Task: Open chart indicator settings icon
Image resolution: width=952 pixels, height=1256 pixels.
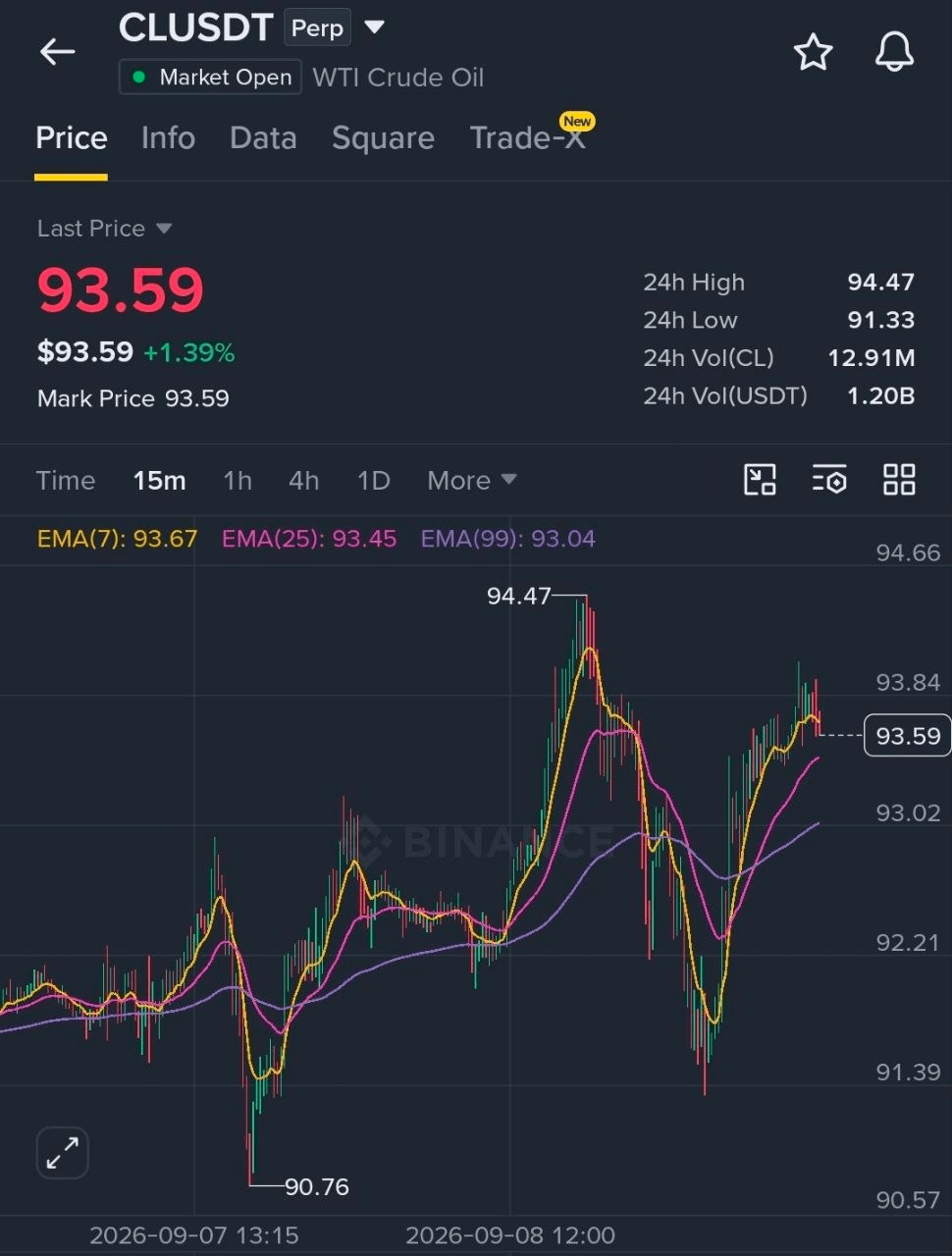Action: click(x=829, y=480)
